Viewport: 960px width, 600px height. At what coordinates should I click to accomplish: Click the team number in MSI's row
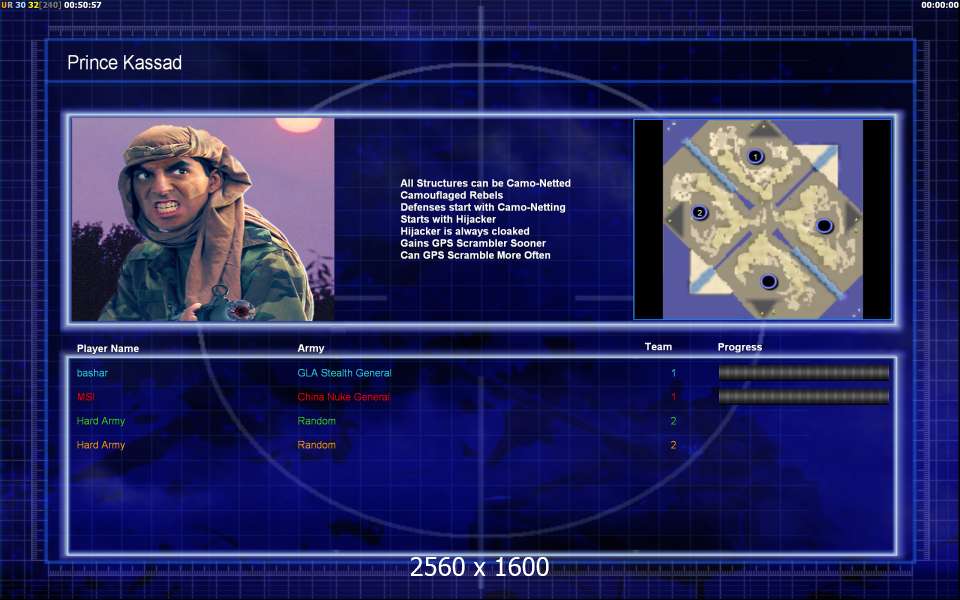click(673, 397)
